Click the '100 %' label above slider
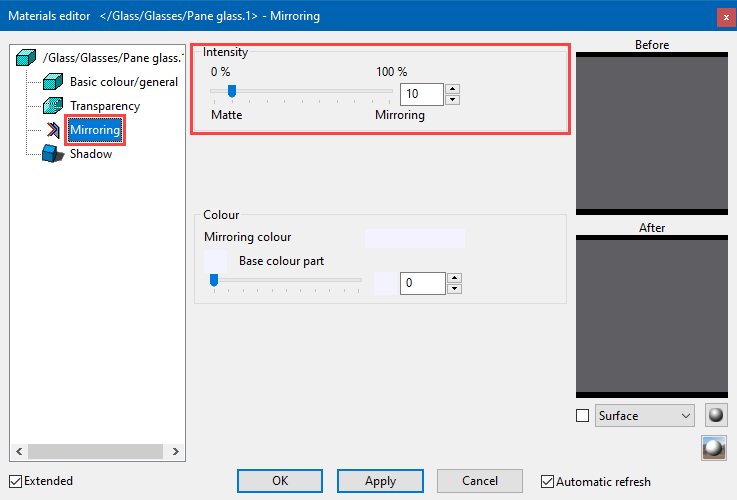 pyautogui.click(x=392, y=72)
